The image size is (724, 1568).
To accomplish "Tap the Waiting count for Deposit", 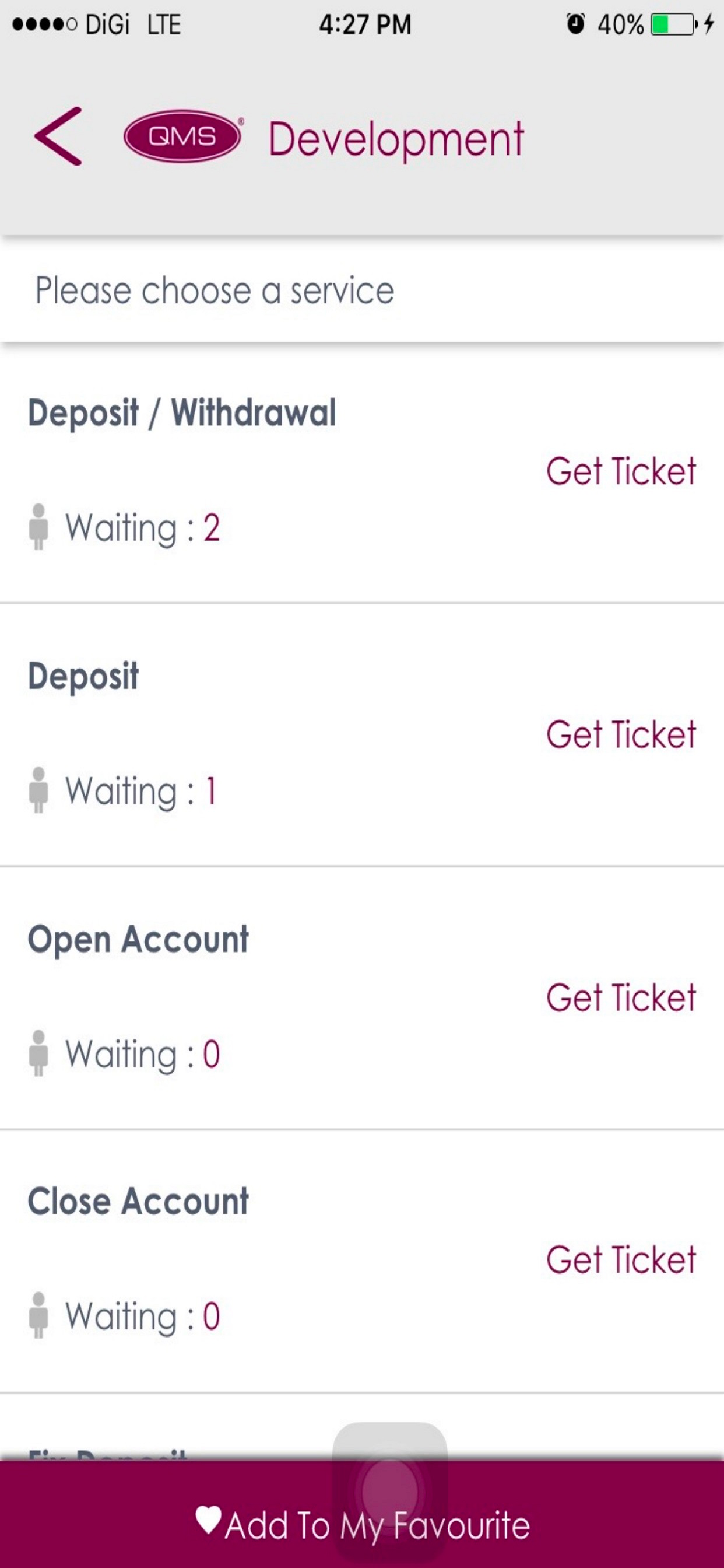I will click(x=210, y=790).
